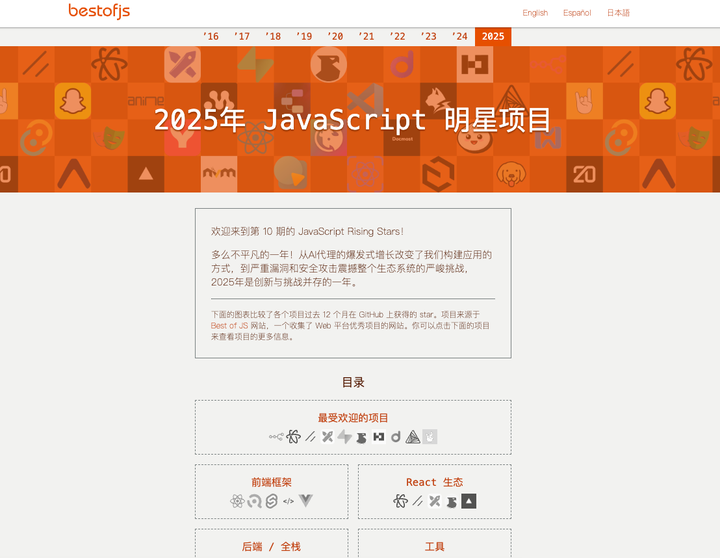720x558 pixels.
Task: Click the text 欢迎来到第 10 期的 JavaScript Rising Stars!
Action: point(307,231)
